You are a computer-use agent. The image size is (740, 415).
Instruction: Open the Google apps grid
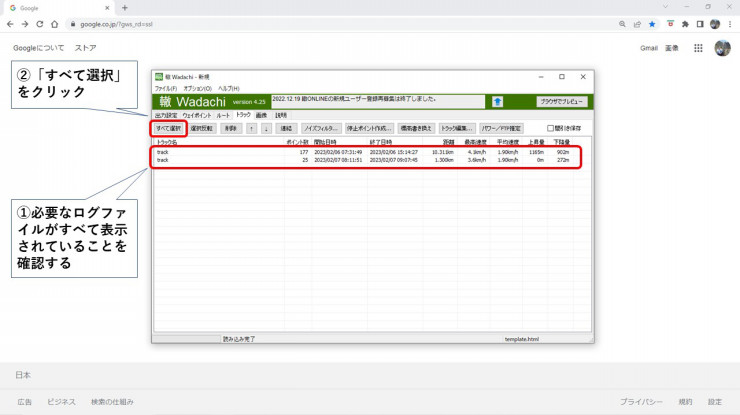coord(698,48)
